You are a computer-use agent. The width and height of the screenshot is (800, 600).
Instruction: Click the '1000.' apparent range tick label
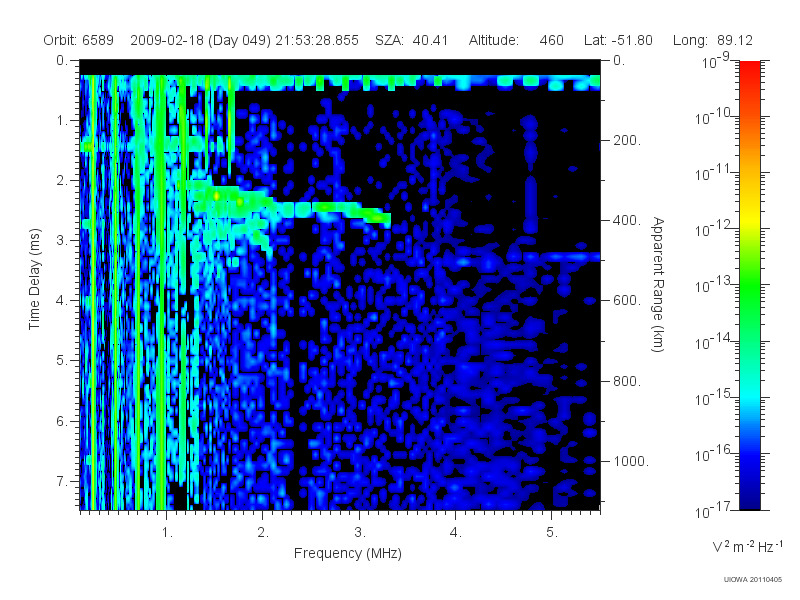(x=631, y=461)
